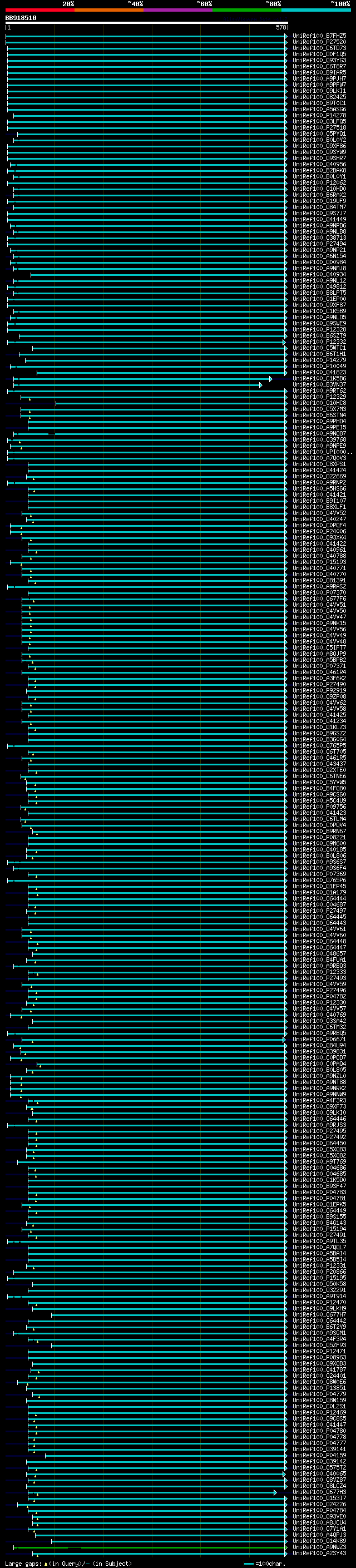Click hit label UniRef100_Q8VZ87
The width and height of the screenshot is (356, 1568).
point(319,1480)
